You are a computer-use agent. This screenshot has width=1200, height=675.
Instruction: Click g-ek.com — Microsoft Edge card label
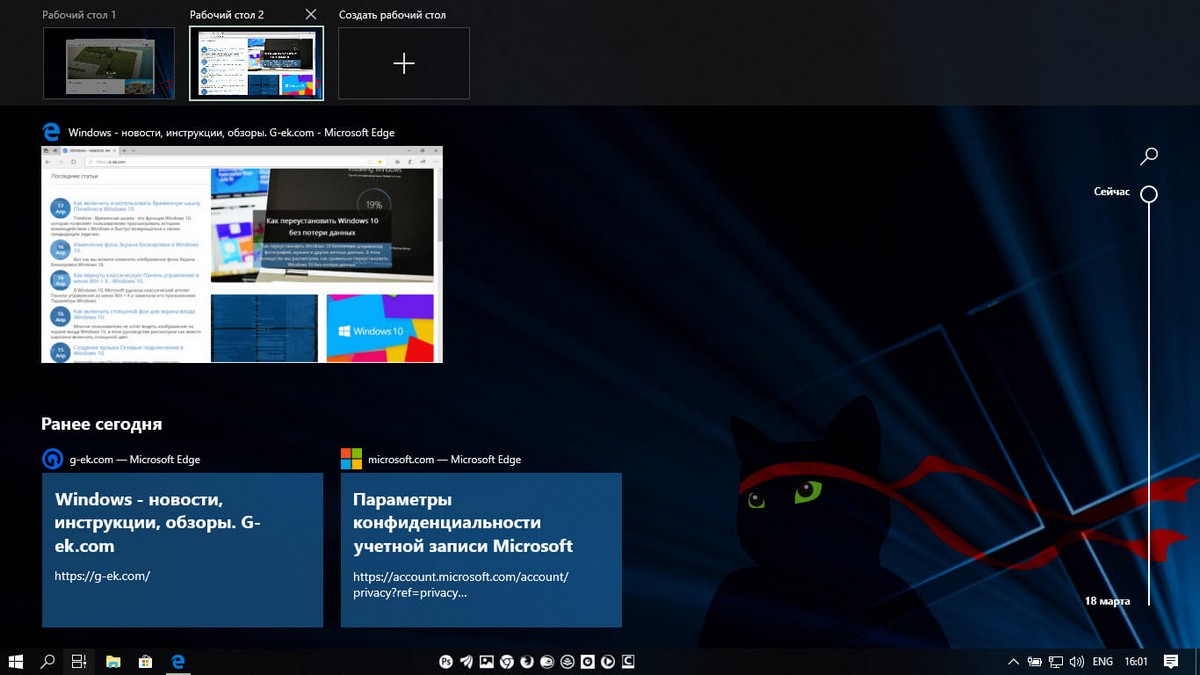coord(134,460)
